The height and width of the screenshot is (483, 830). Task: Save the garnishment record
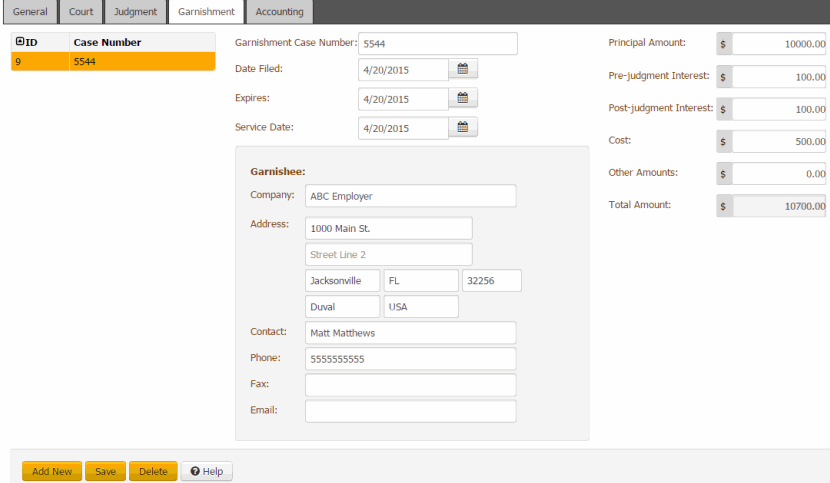(x=105, y=471)
